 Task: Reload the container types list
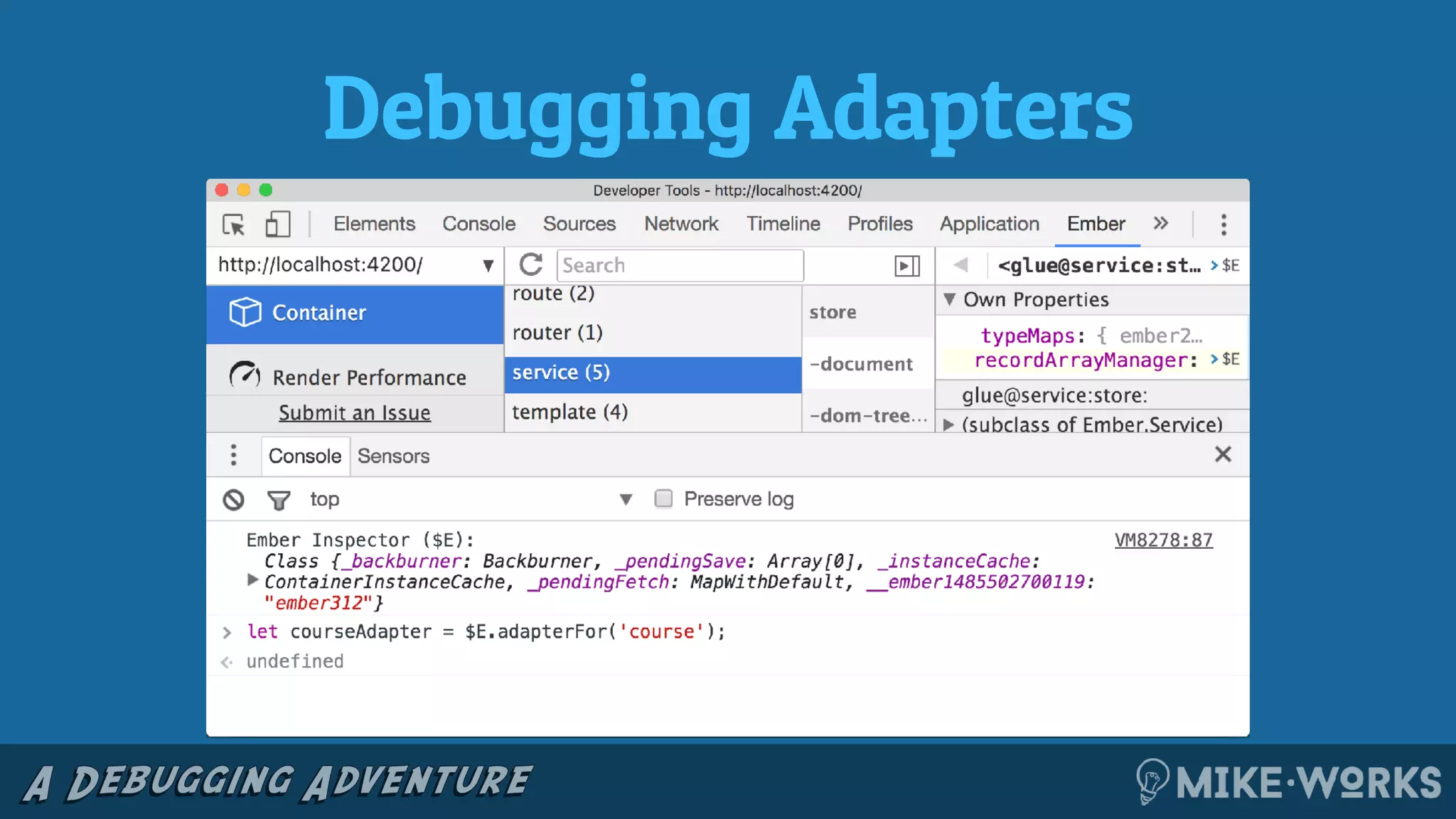pos(531,265)
